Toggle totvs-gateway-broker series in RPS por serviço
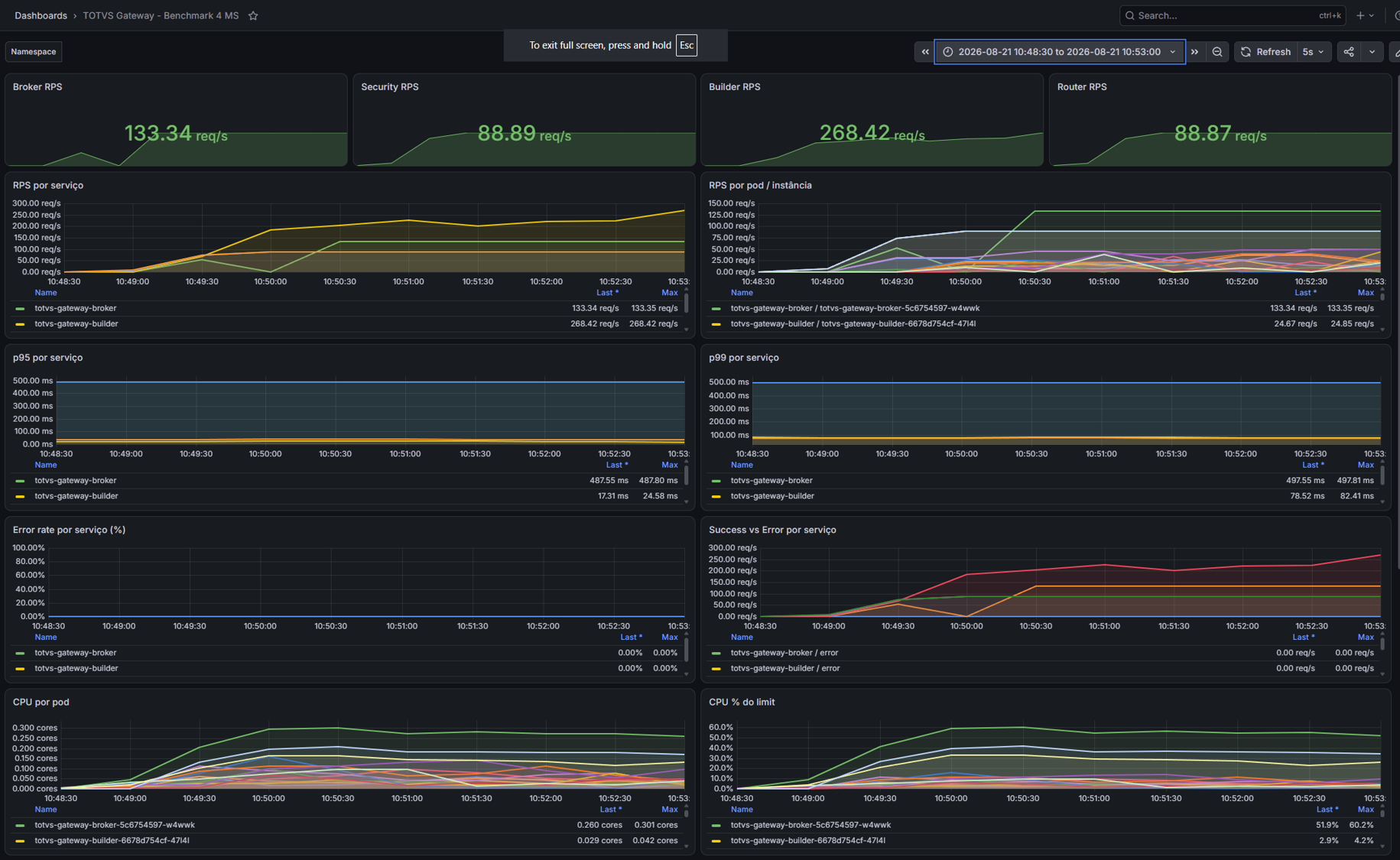The height and width of the screenshot is (860, 1400). tap(76, 308)
